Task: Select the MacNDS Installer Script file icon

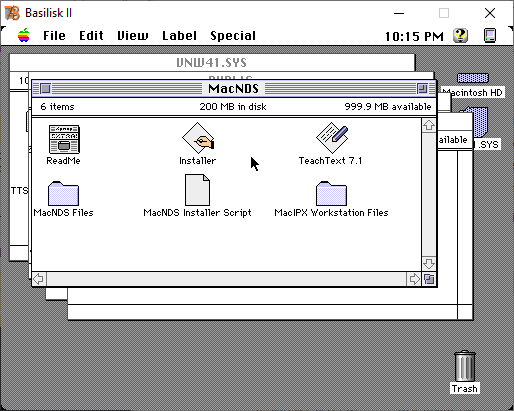Action: coord(197,190)
